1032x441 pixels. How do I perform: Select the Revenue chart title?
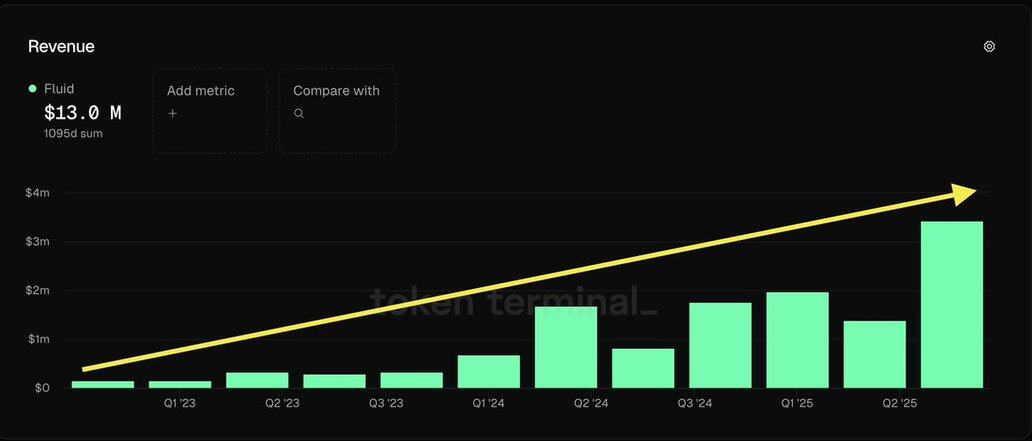(x=61, y=46)
